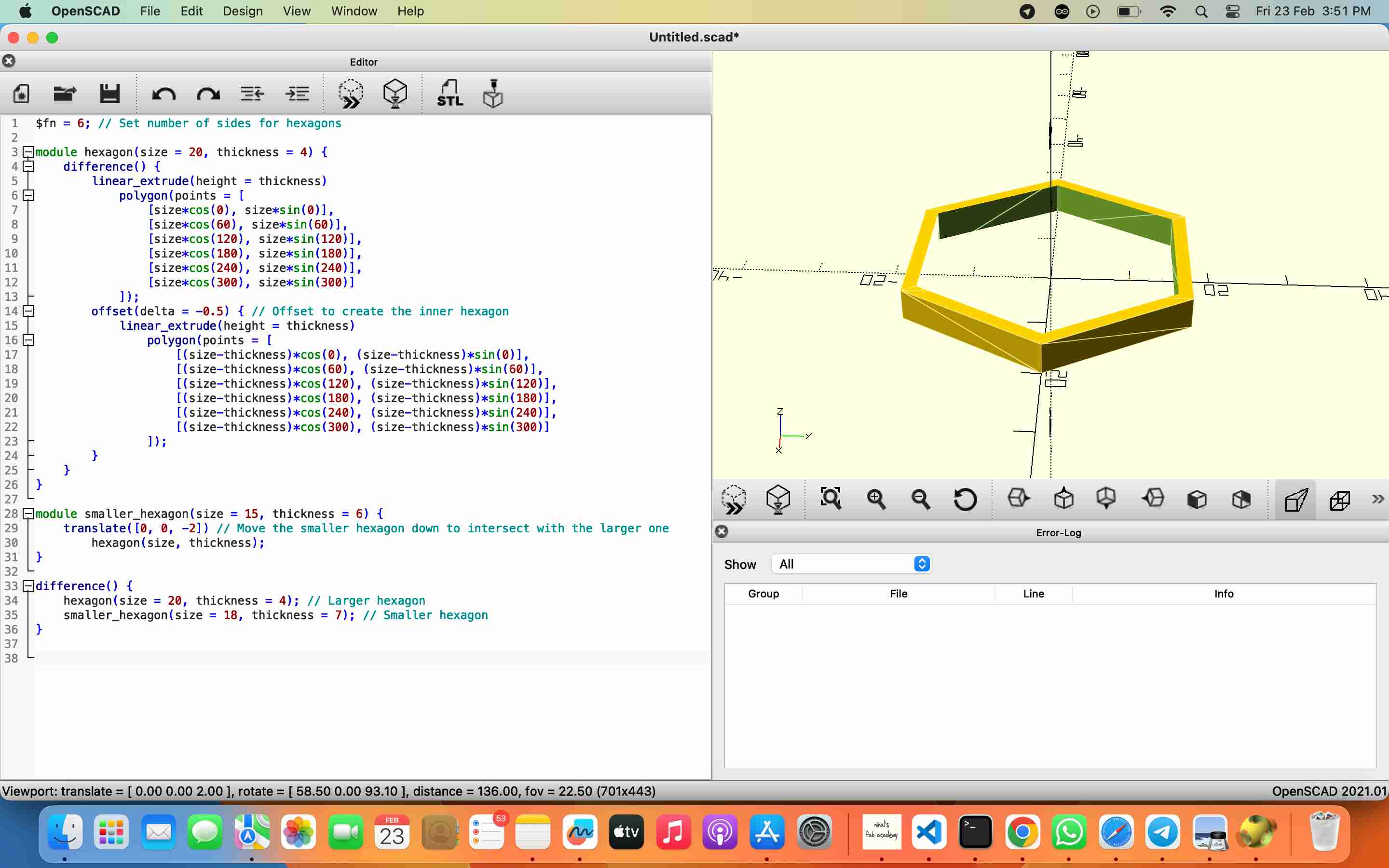Open the Design menu in menu bar
Viewport: 1389px width, 868px height.
tap(242, 11)
